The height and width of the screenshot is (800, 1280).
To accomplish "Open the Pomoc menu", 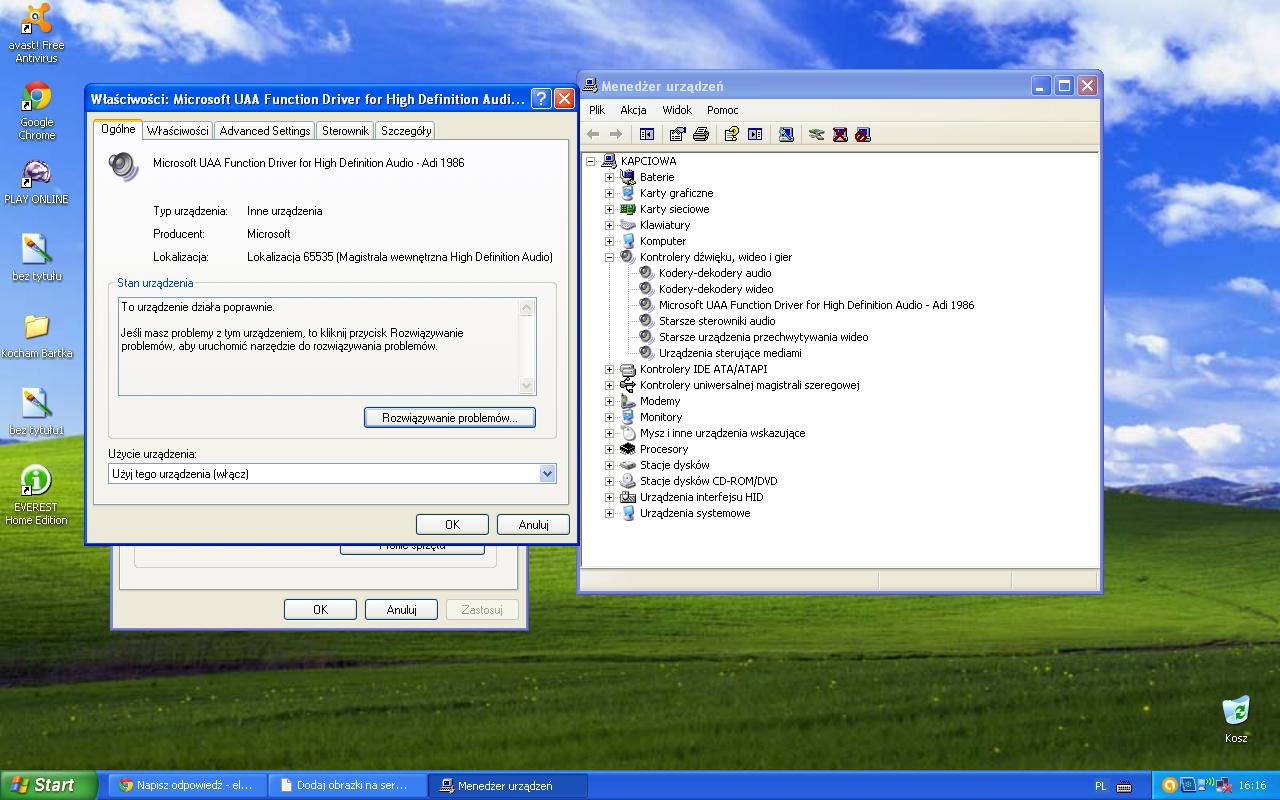I will click(x=723, y=110).
